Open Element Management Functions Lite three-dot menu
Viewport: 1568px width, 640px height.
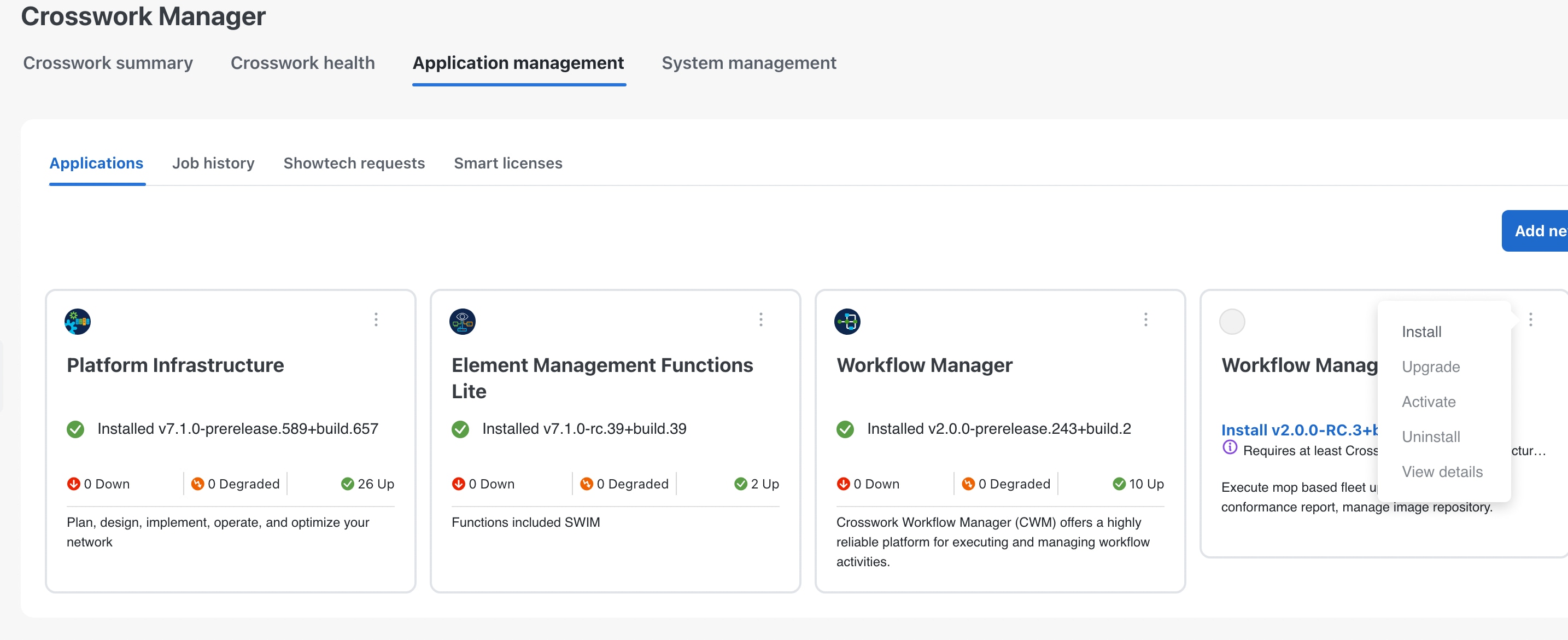[x=761, y=319]
